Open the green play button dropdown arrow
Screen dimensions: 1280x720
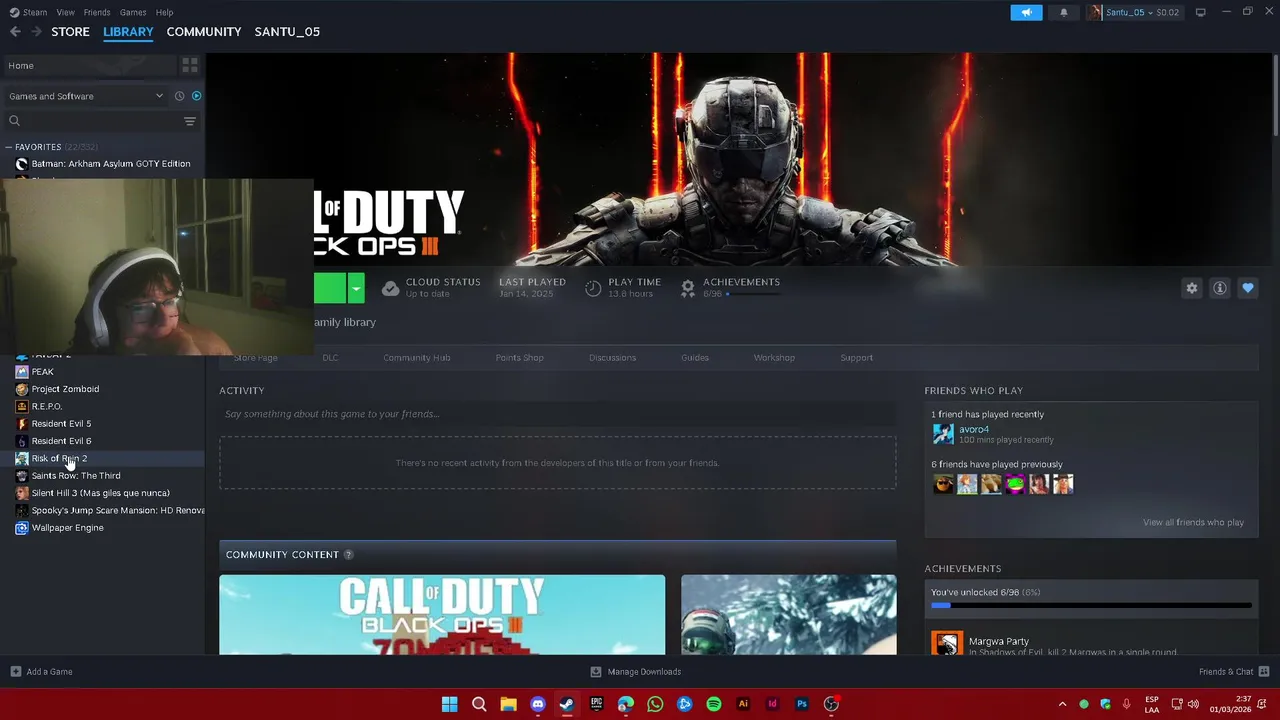click(x=355, y=288)
